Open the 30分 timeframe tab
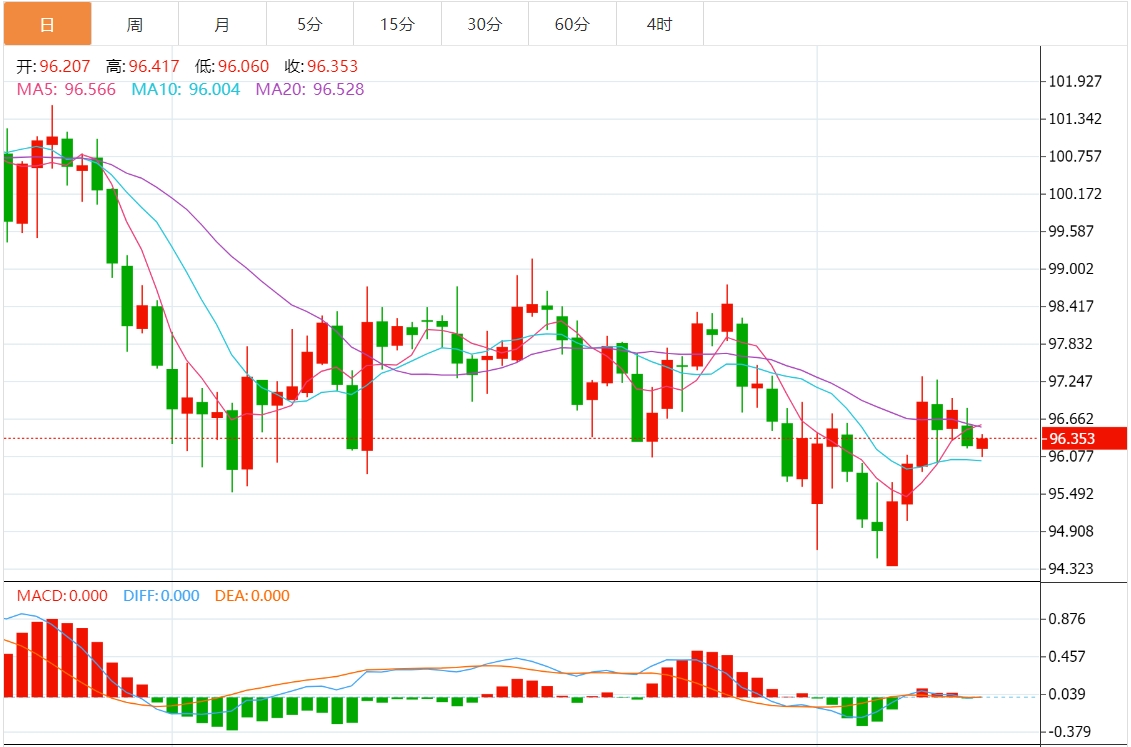Viewport: 1131px width, 747px height. click(485, 24)
